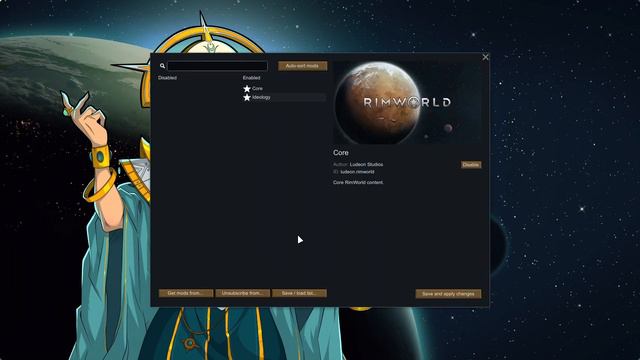
Task: Open the Save / load list... menu
Action: pyautogui.click(x=299, y=293)
